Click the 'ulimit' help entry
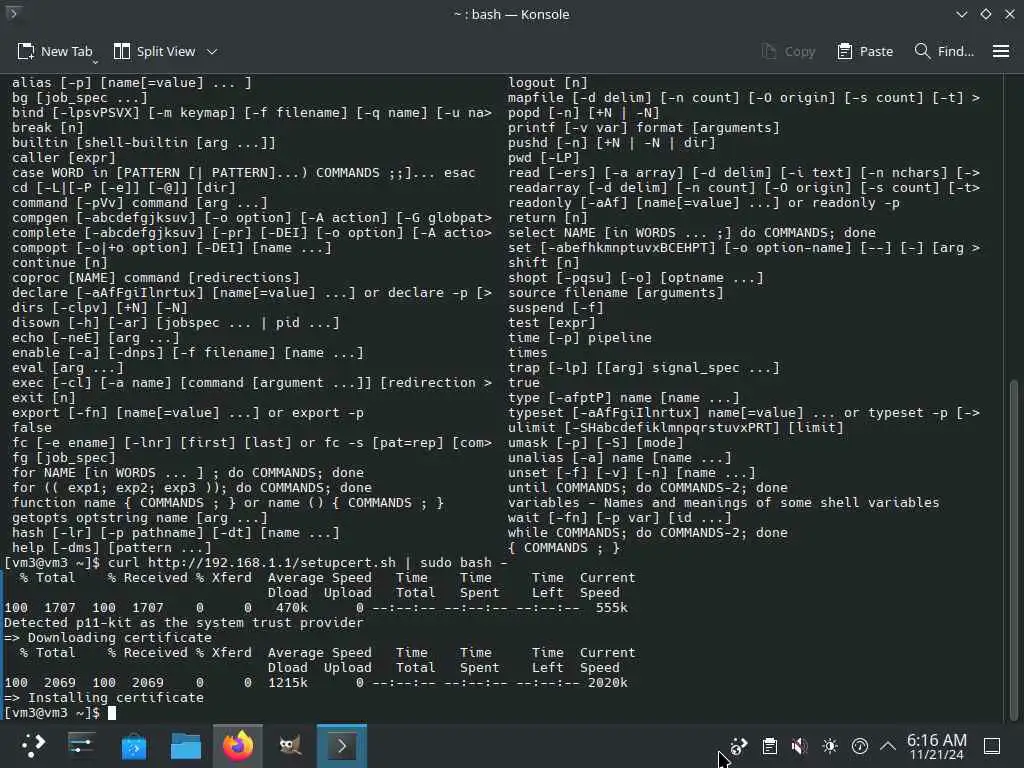The height and width of the screenshot is (768, 1024). point(676,427)
